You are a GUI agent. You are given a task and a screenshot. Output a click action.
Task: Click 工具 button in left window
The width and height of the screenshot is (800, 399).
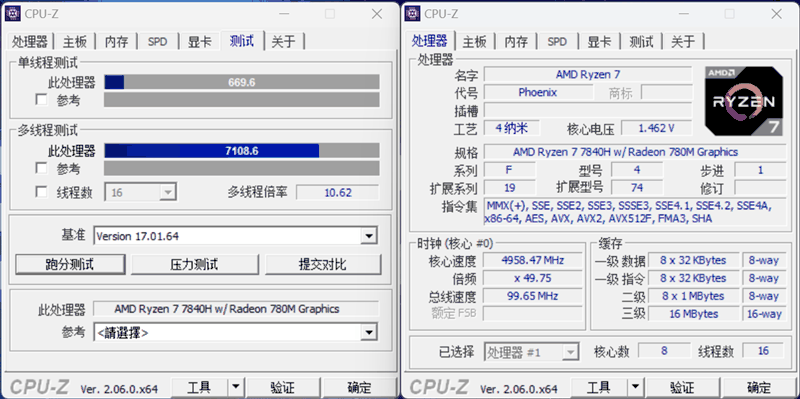coord(199,387)
